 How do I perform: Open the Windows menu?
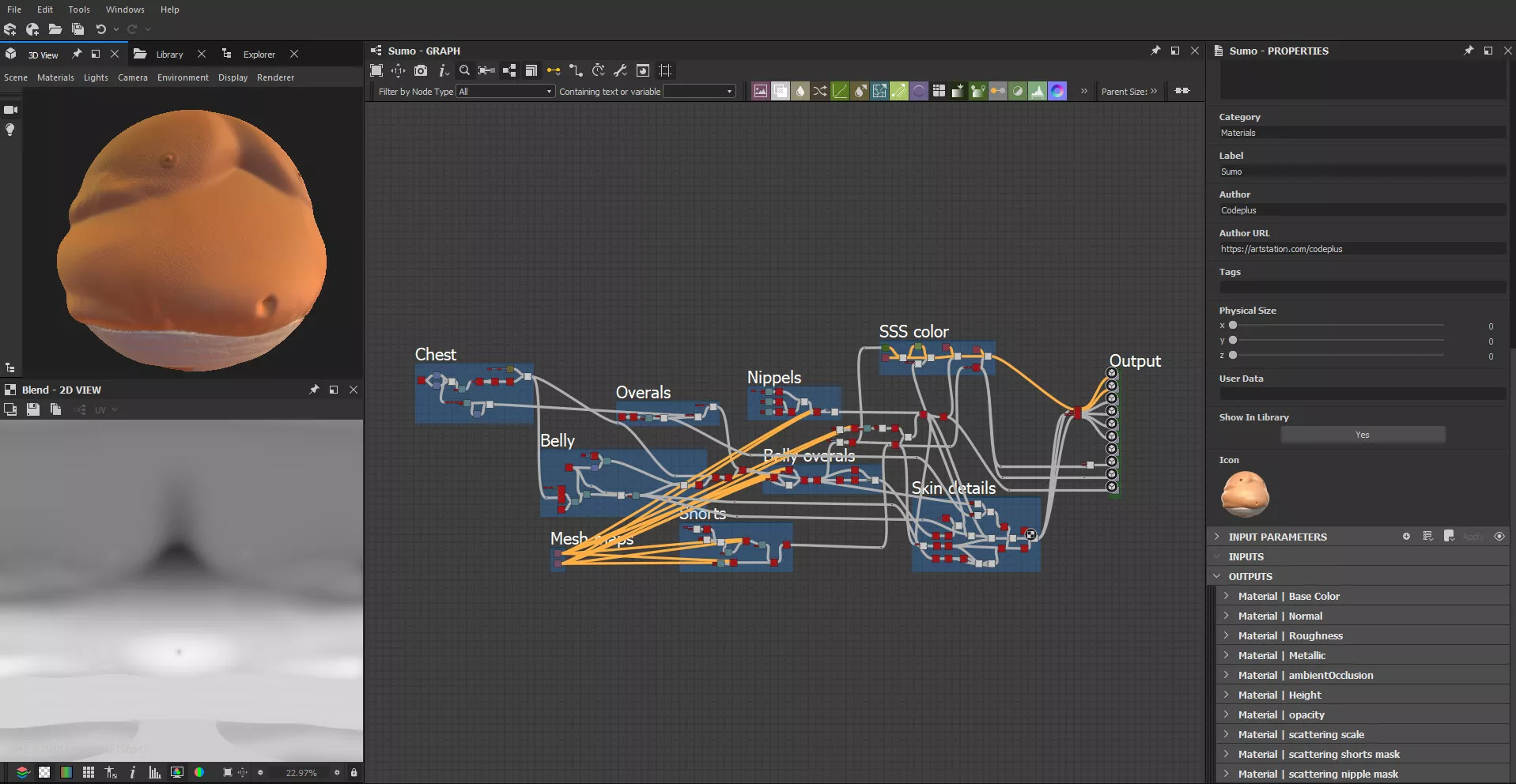coord(125,9)
